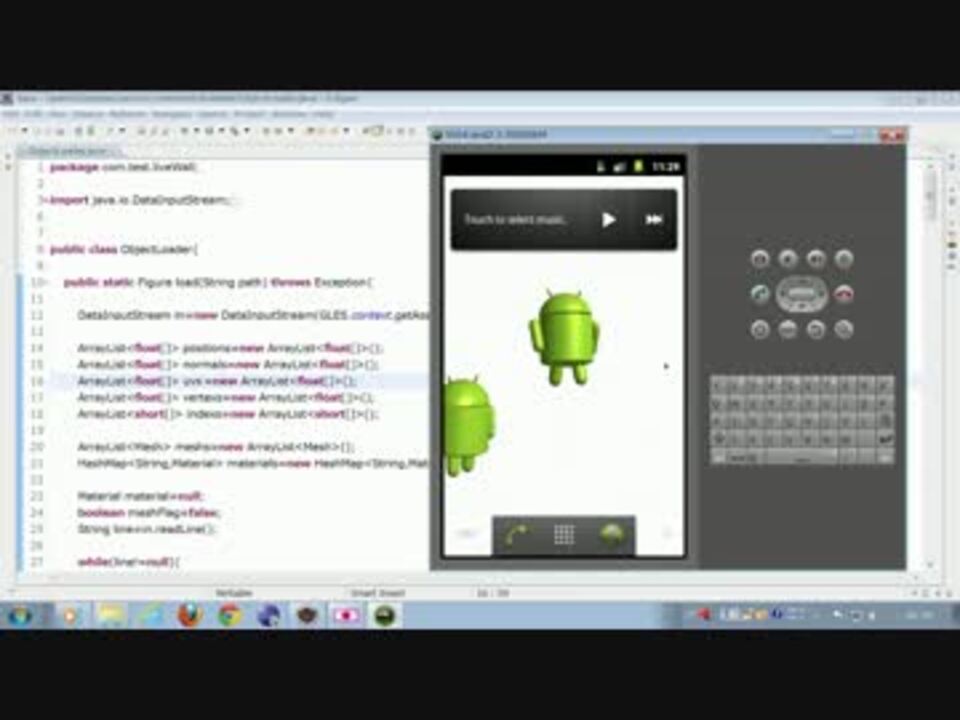Viewport: 960px width, 720px height.
Task: Open the app drawer grid icon
Action: point(564,534)
